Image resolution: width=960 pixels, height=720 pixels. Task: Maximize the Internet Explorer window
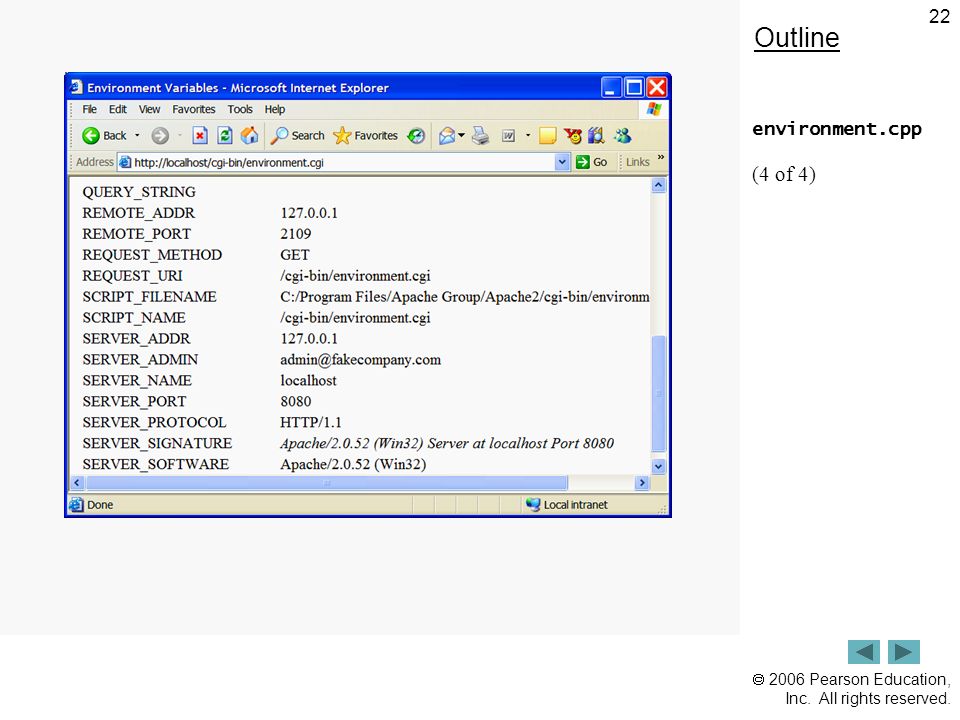pos(634,88)
